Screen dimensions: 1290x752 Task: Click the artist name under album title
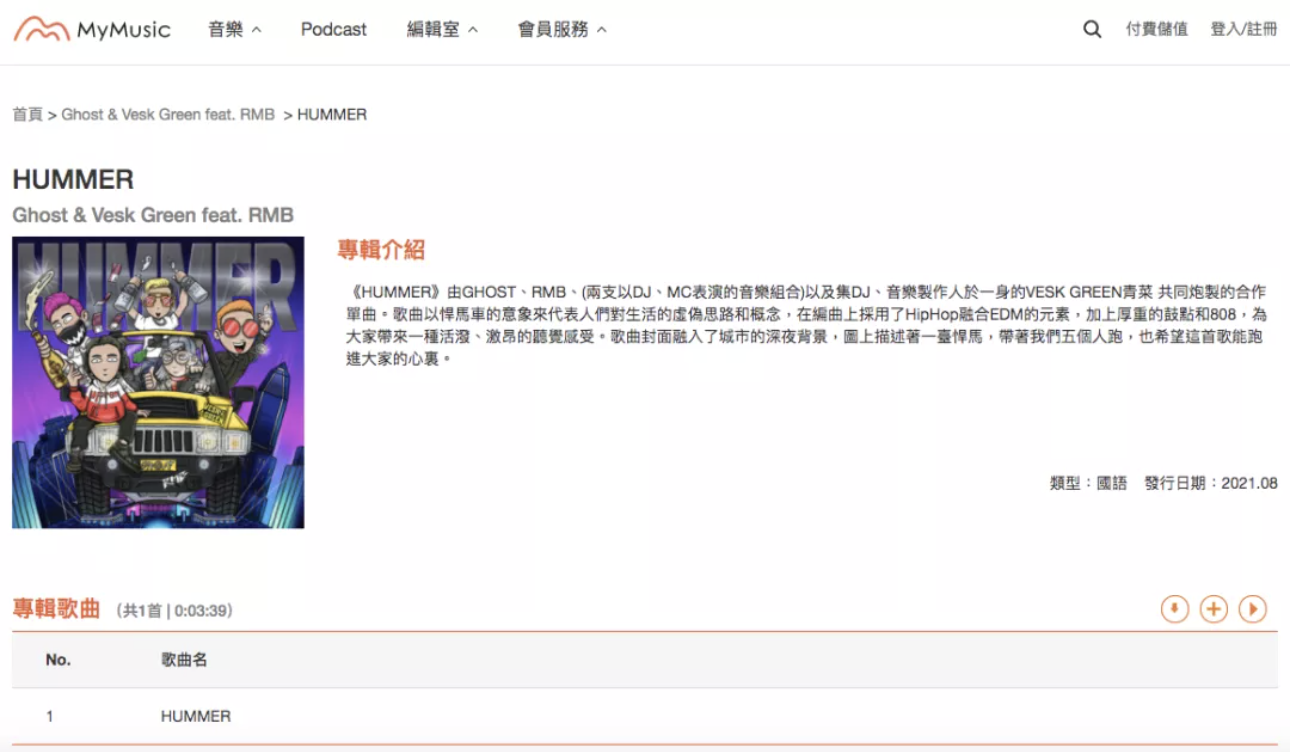coord(153,215)
